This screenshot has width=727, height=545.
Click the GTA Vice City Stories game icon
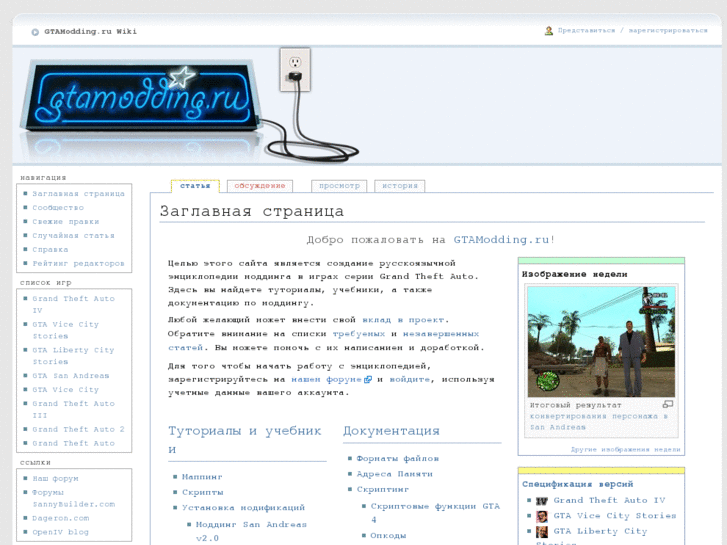(542, 516)
